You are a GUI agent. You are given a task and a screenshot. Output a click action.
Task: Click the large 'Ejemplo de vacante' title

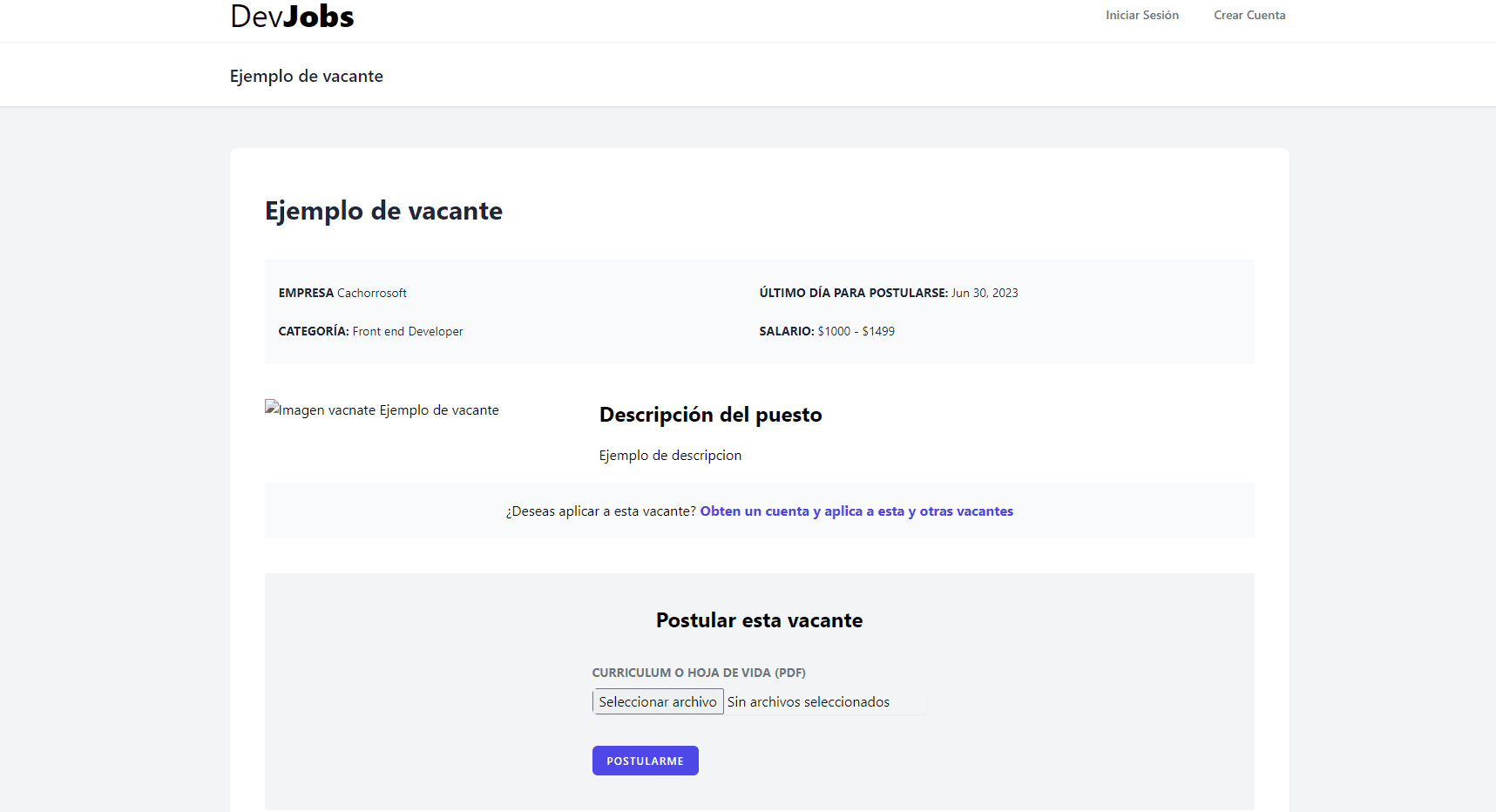pos(383,211)
